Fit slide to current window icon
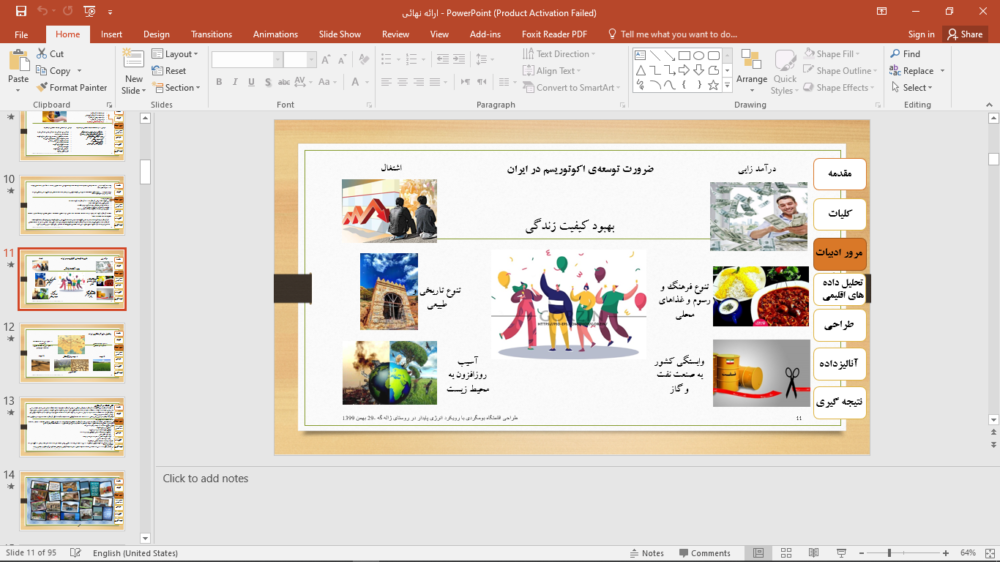Screen dimensions: 1000x562 tap(988, 553)
